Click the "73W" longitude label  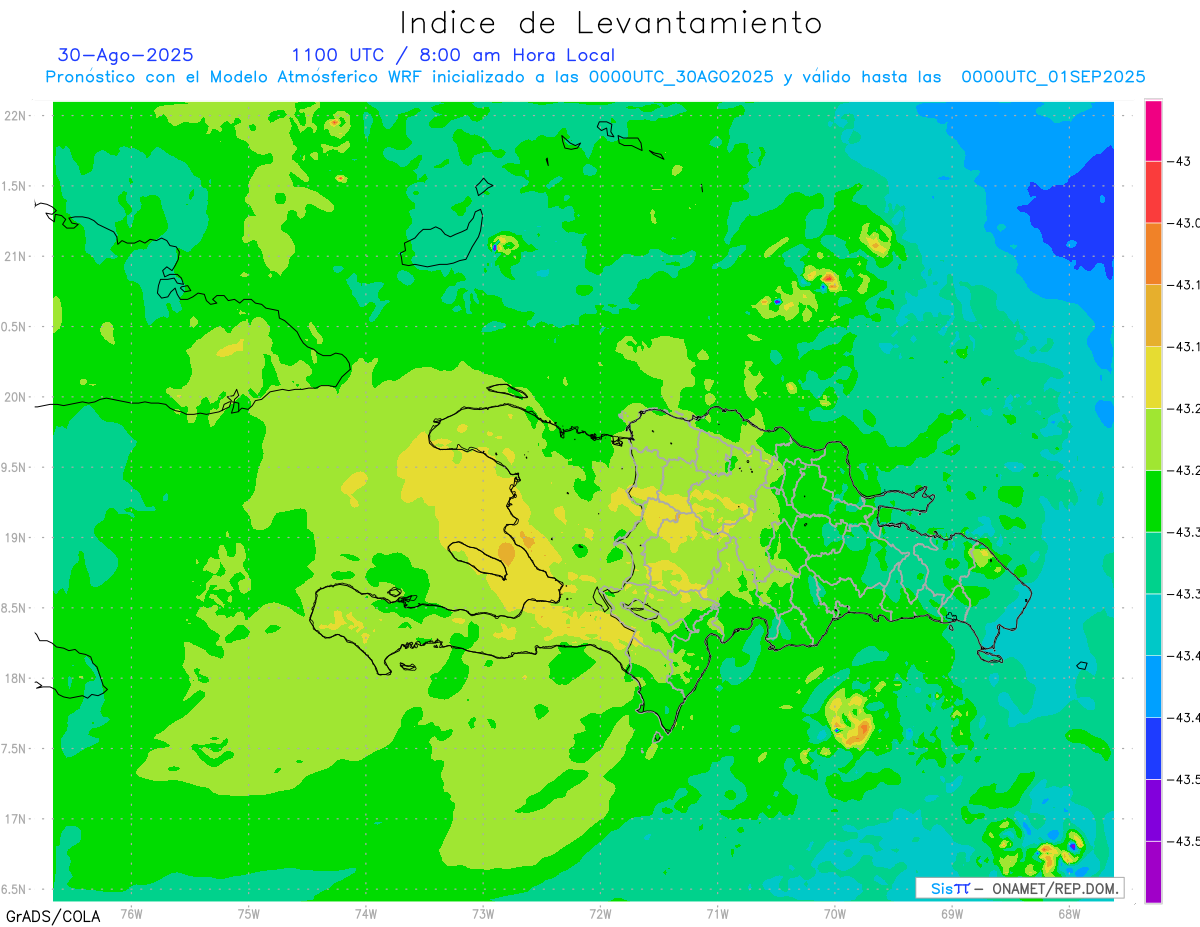click(x=482, y=913)
